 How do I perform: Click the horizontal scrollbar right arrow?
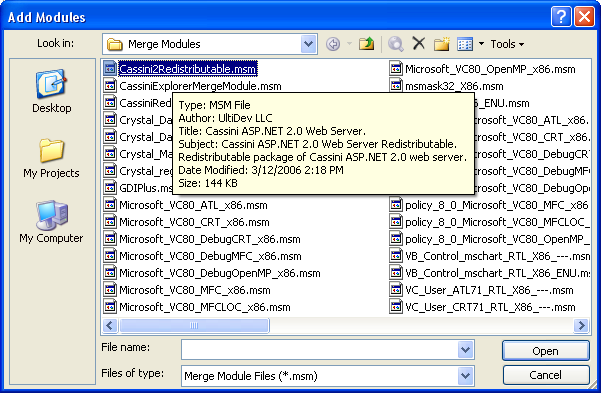(581, 326)
